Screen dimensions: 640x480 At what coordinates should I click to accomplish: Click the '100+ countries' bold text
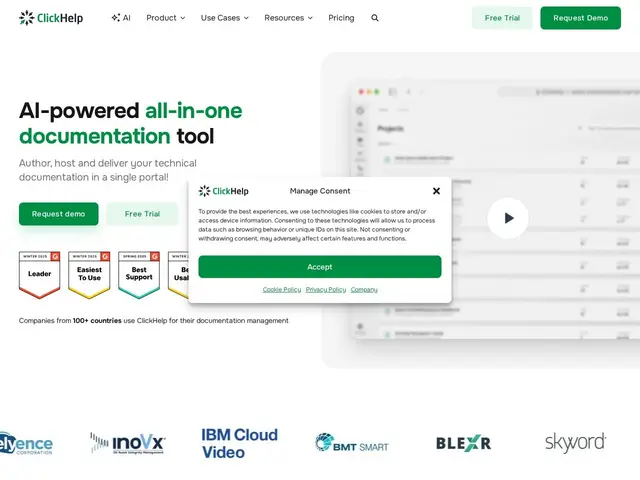(x=97, y=321)
